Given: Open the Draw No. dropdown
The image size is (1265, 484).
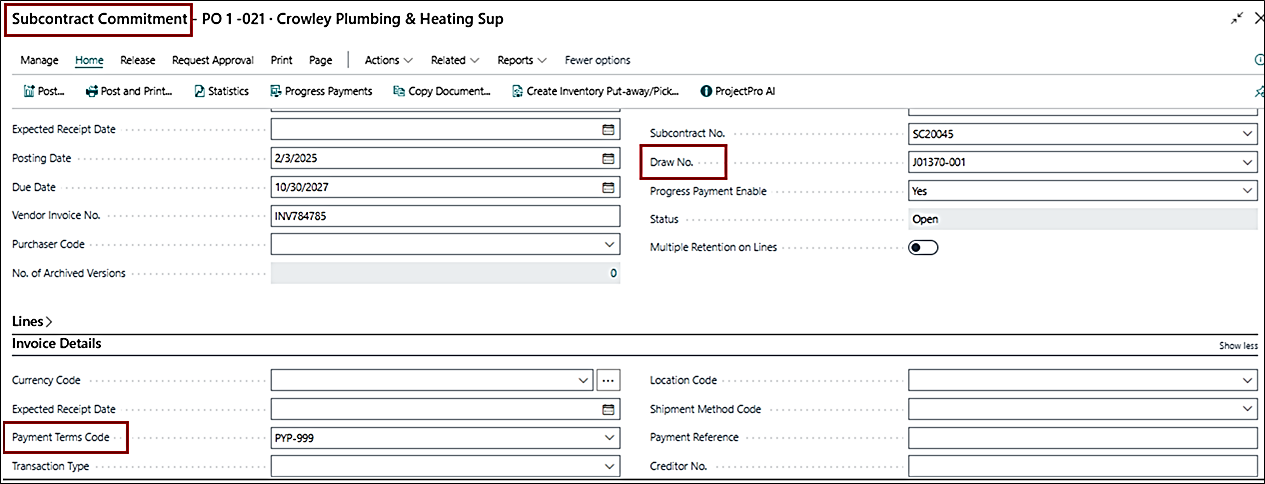Looking at the screenshot, I should click(x=1246, y=162).
